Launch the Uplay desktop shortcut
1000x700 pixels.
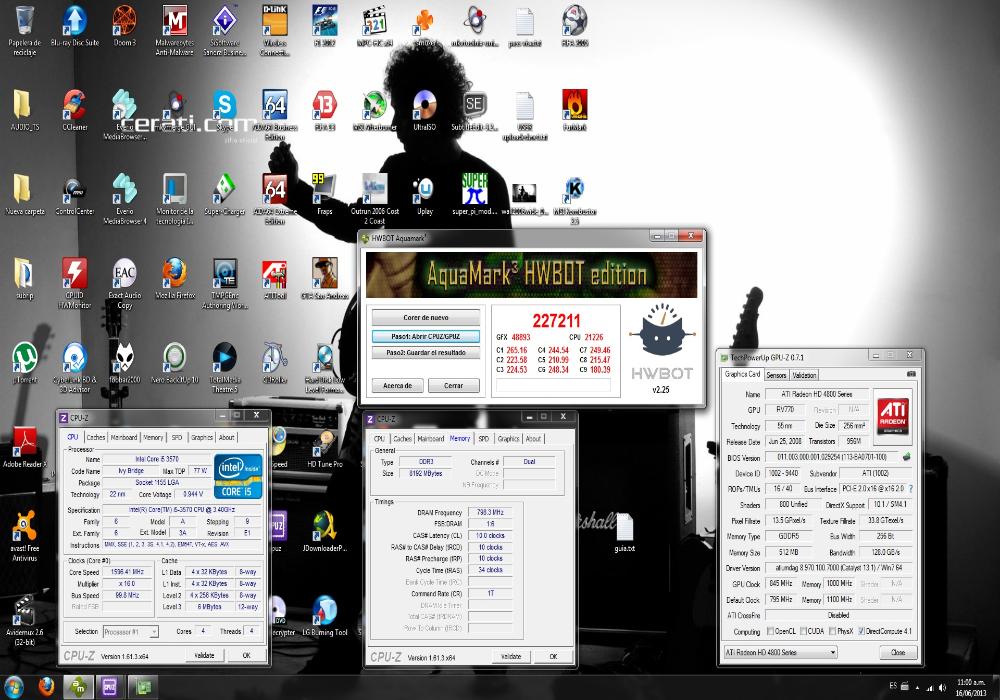point(424,194)
